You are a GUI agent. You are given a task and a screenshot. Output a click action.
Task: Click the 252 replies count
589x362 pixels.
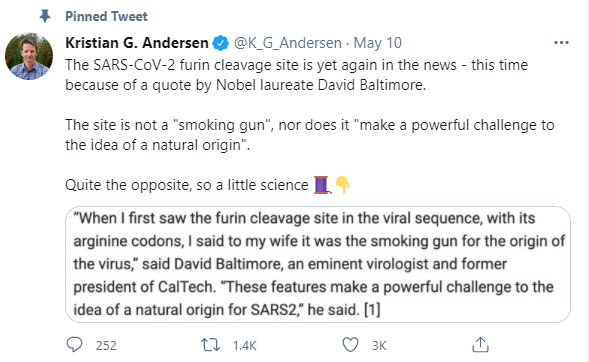pyautogui.click(x=106, y=345)
